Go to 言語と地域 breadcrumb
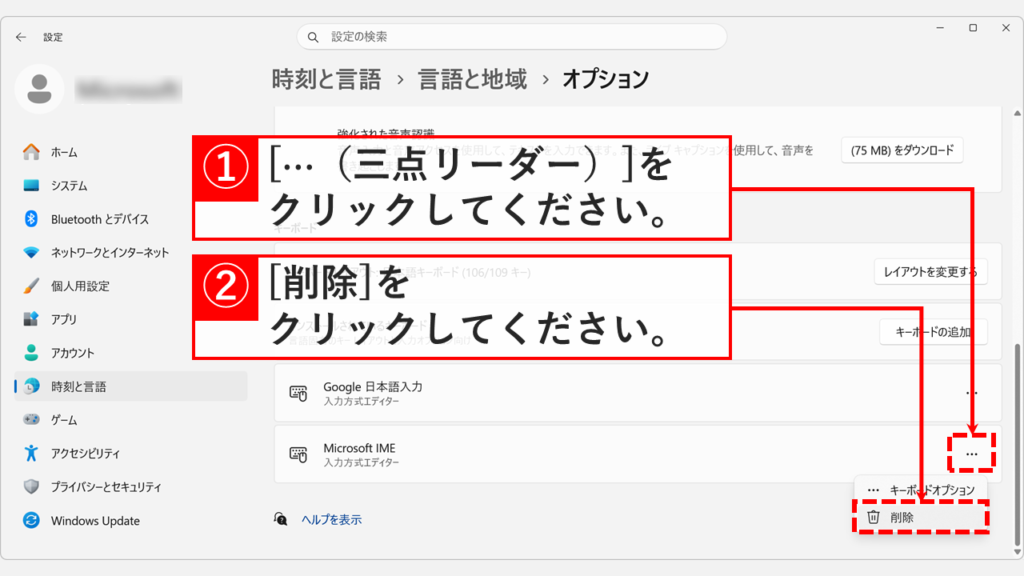 [472, 80]
